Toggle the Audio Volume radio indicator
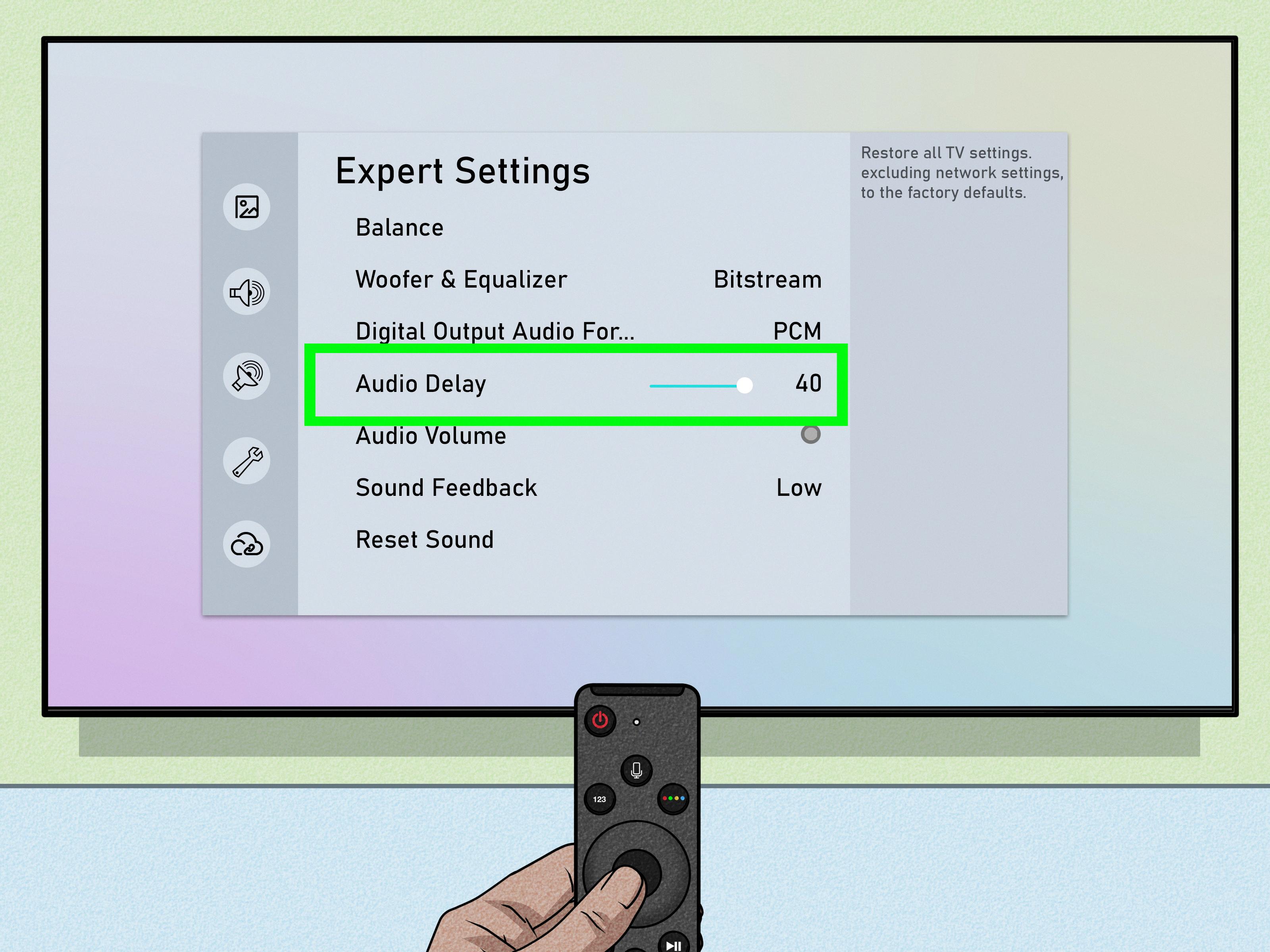Image resolution: width=1270 pixels, height=952 pixels. pos(810,434)
